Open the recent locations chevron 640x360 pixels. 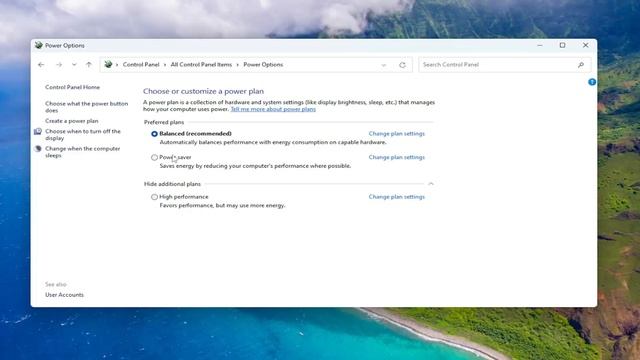74,64
